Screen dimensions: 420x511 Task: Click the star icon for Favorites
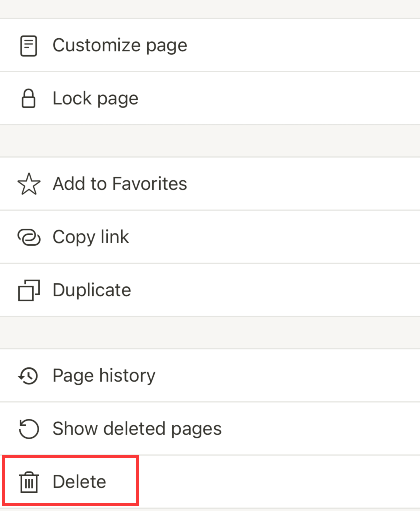click(x=29, y=184)
